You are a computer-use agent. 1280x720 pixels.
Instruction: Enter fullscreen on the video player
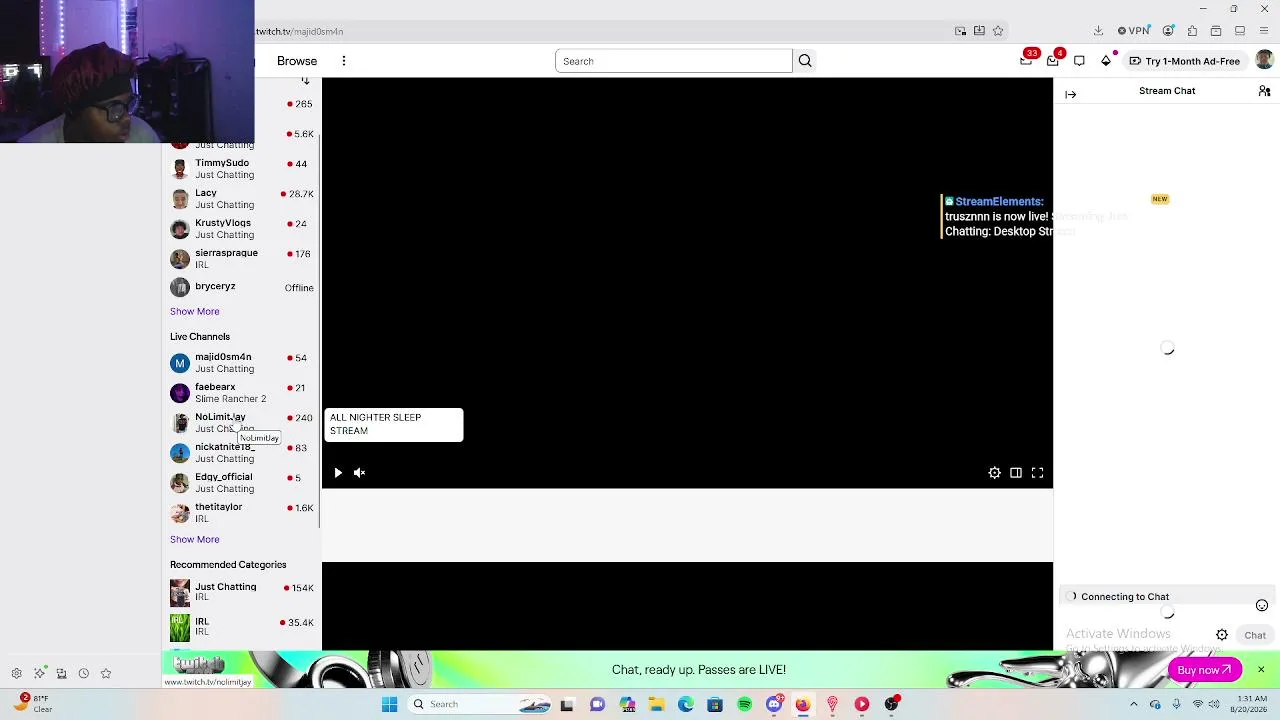tap(1037, 473)
